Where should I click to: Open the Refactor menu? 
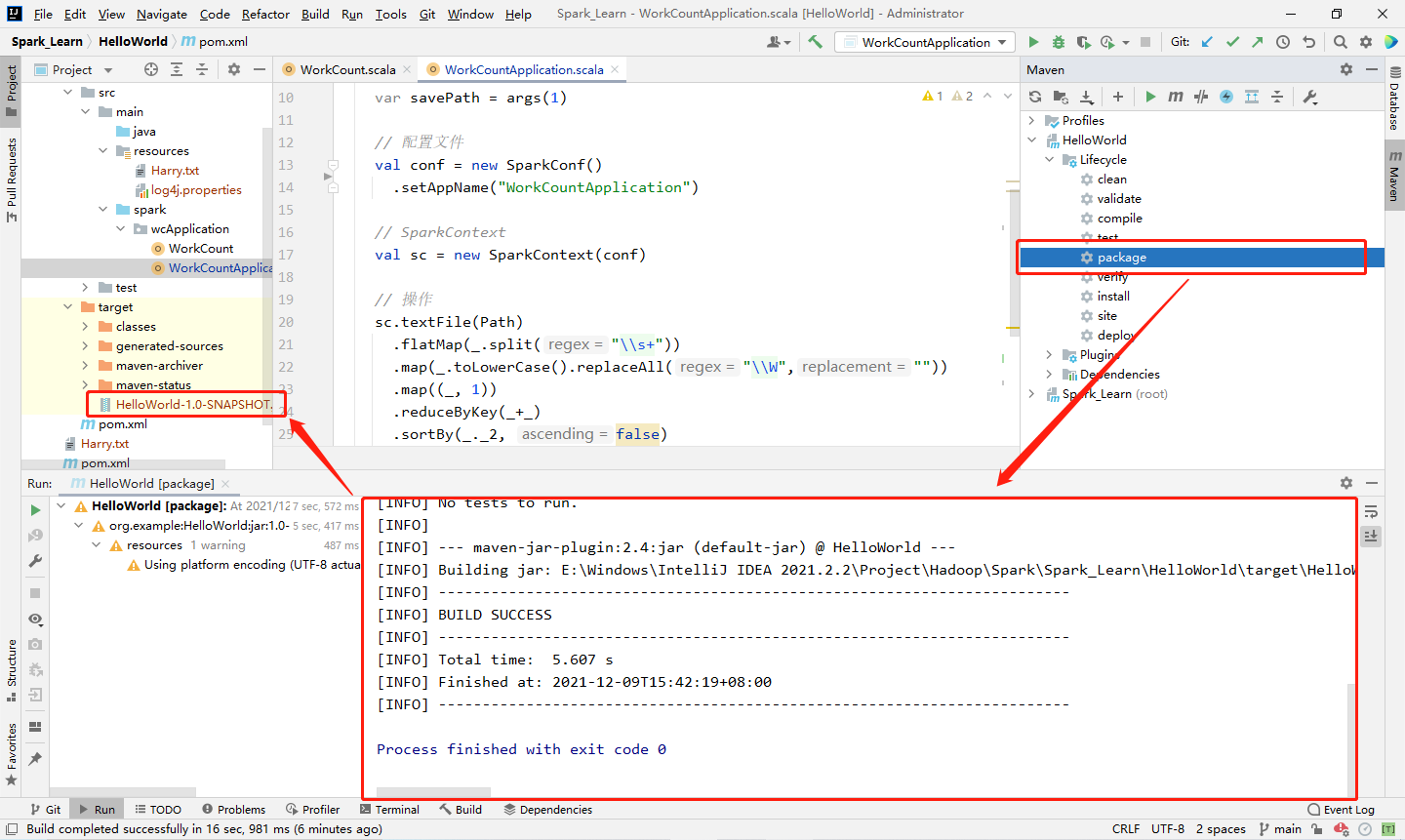[265, 14]
